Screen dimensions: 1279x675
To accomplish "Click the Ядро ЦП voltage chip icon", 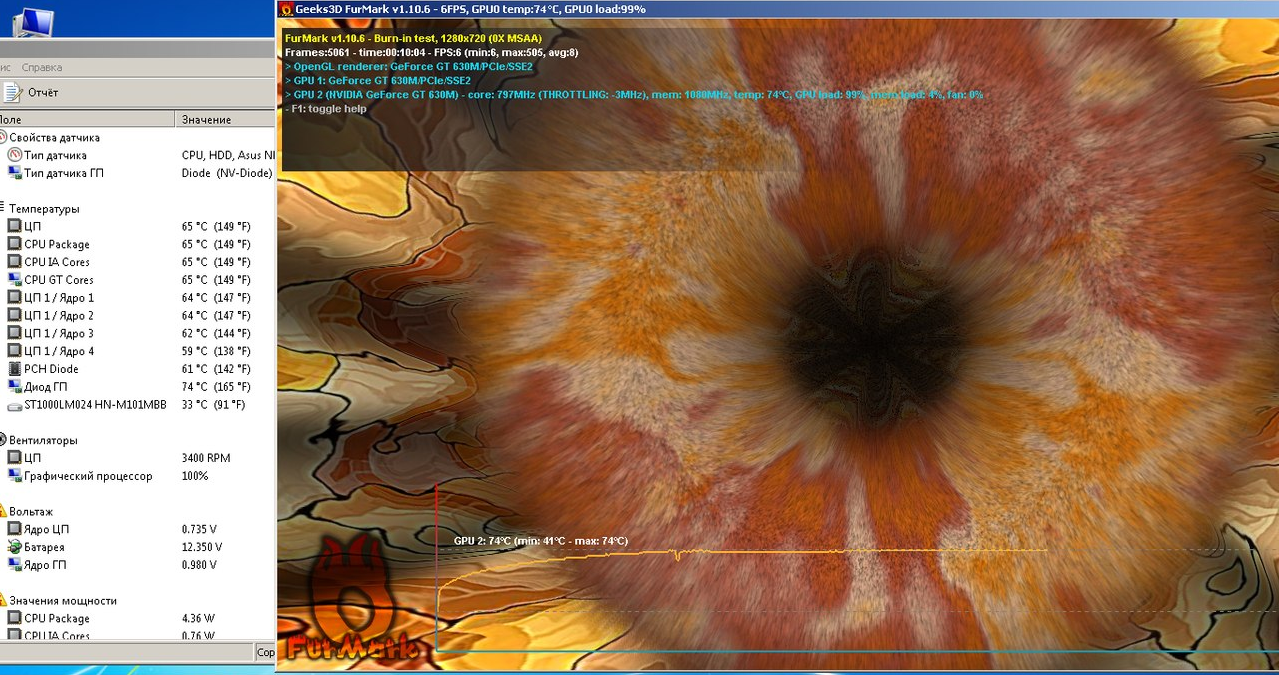I will pyautogui.click(x=14, y=529).
